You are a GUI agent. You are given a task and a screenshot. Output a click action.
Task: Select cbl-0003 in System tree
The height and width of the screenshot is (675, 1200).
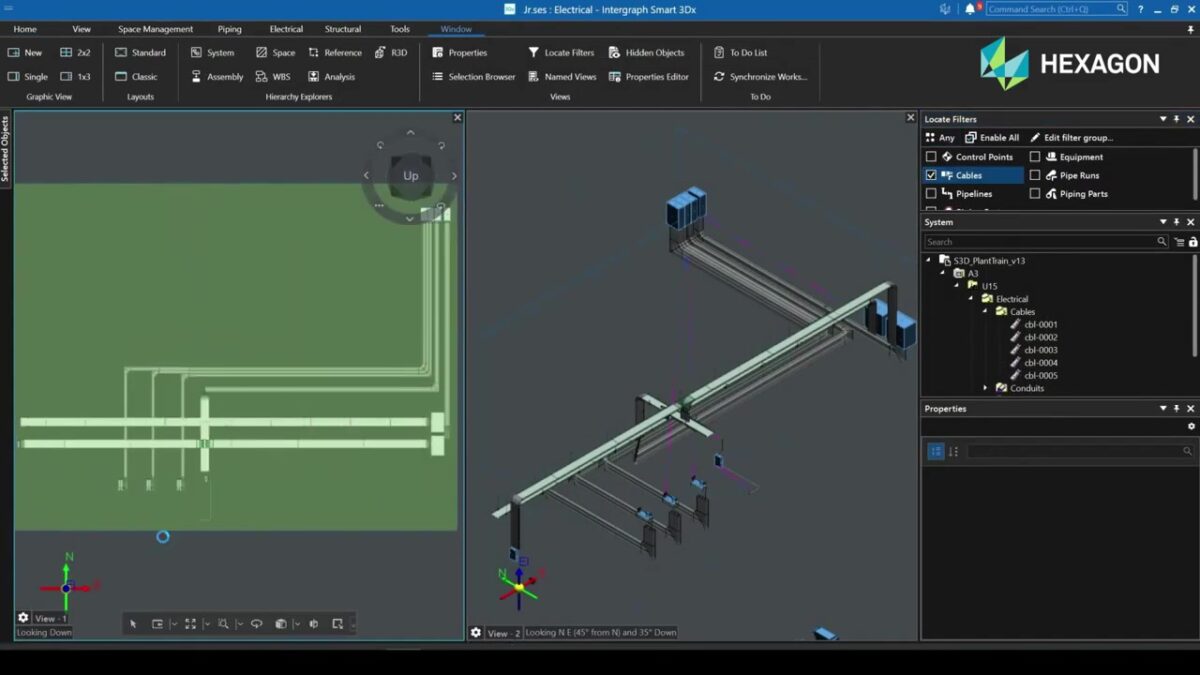(1041, 350)
